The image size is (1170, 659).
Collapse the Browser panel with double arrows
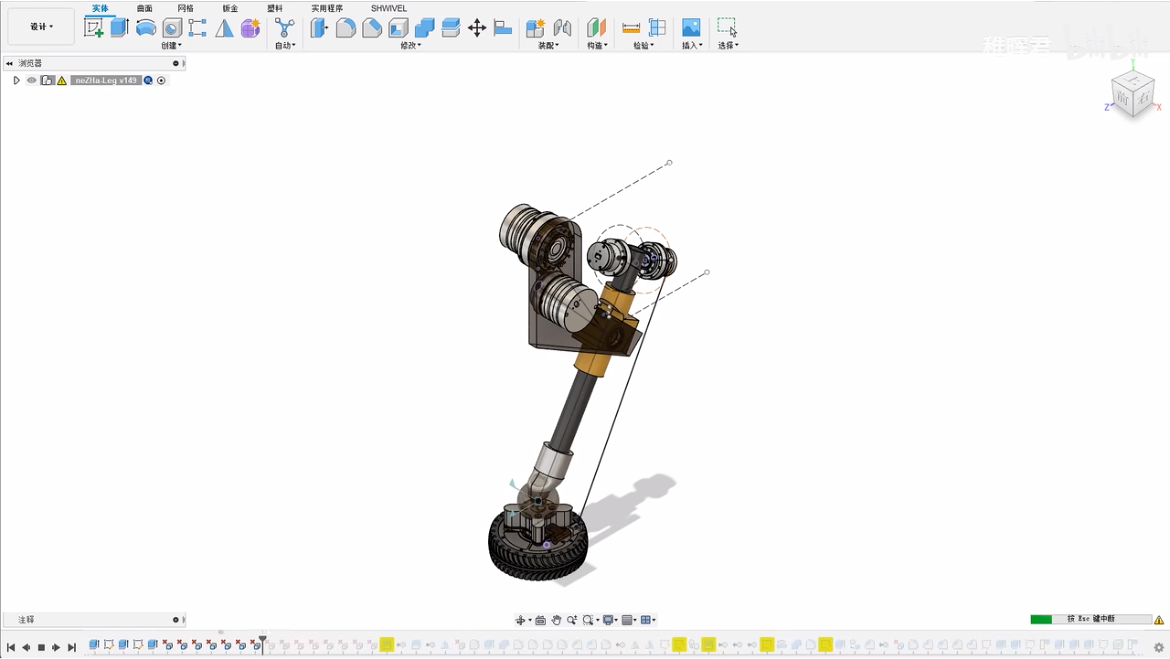coord(10,63)
